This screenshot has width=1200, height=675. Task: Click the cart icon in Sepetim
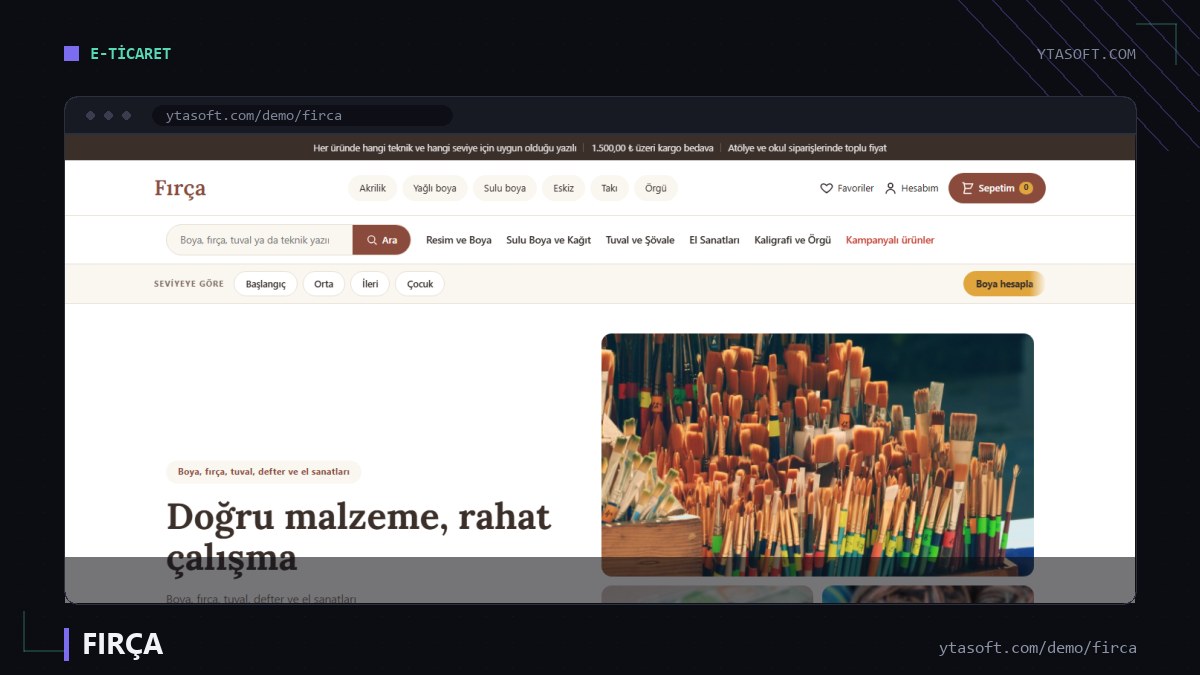tap(967, 188)
